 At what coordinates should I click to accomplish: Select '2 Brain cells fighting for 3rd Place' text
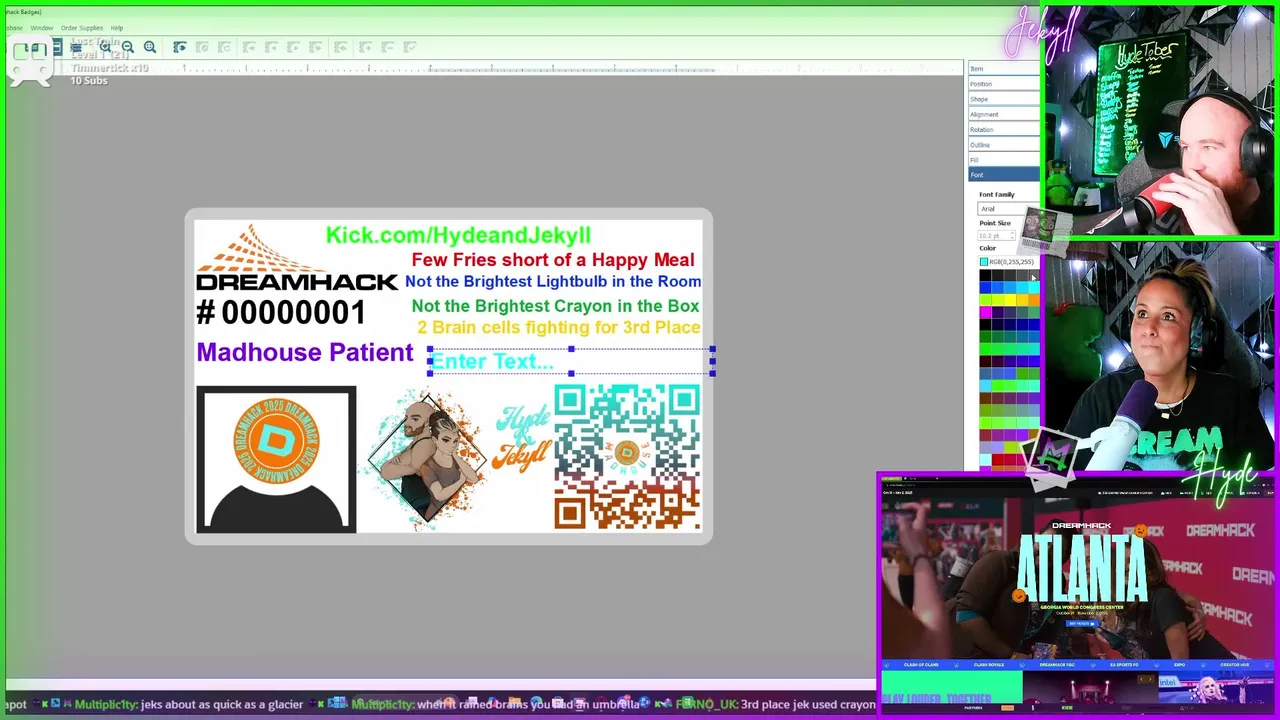click(x=558, y=327)
